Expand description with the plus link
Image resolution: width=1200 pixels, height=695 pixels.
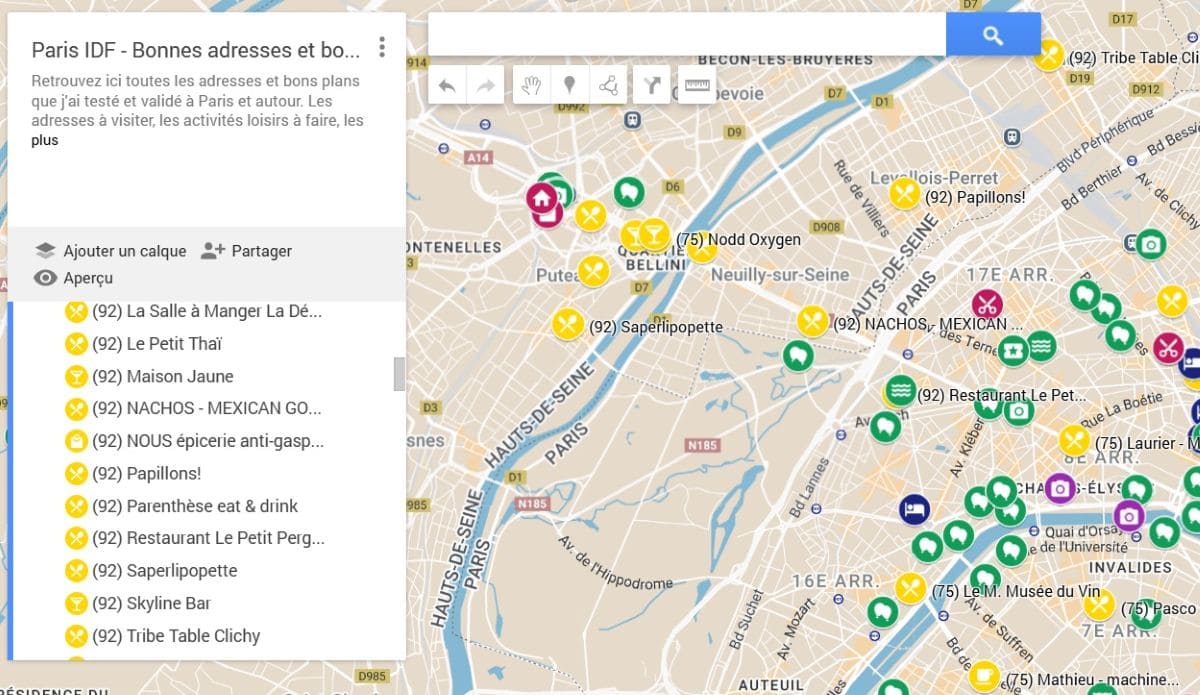(x=45, y=140)
